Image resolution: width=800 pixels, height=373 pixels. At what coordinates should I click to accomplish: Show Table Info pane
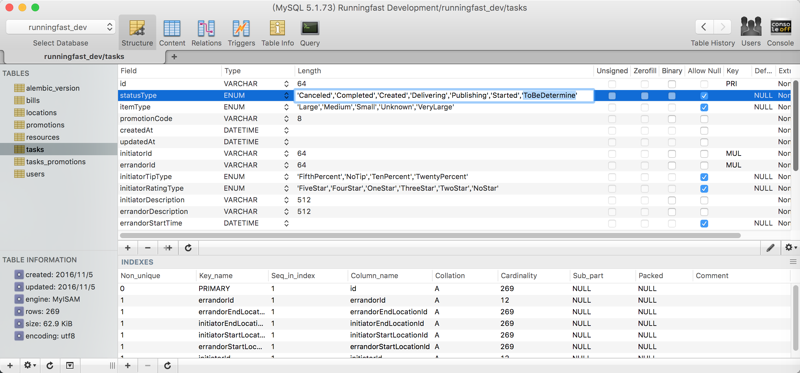coord(278,29)
